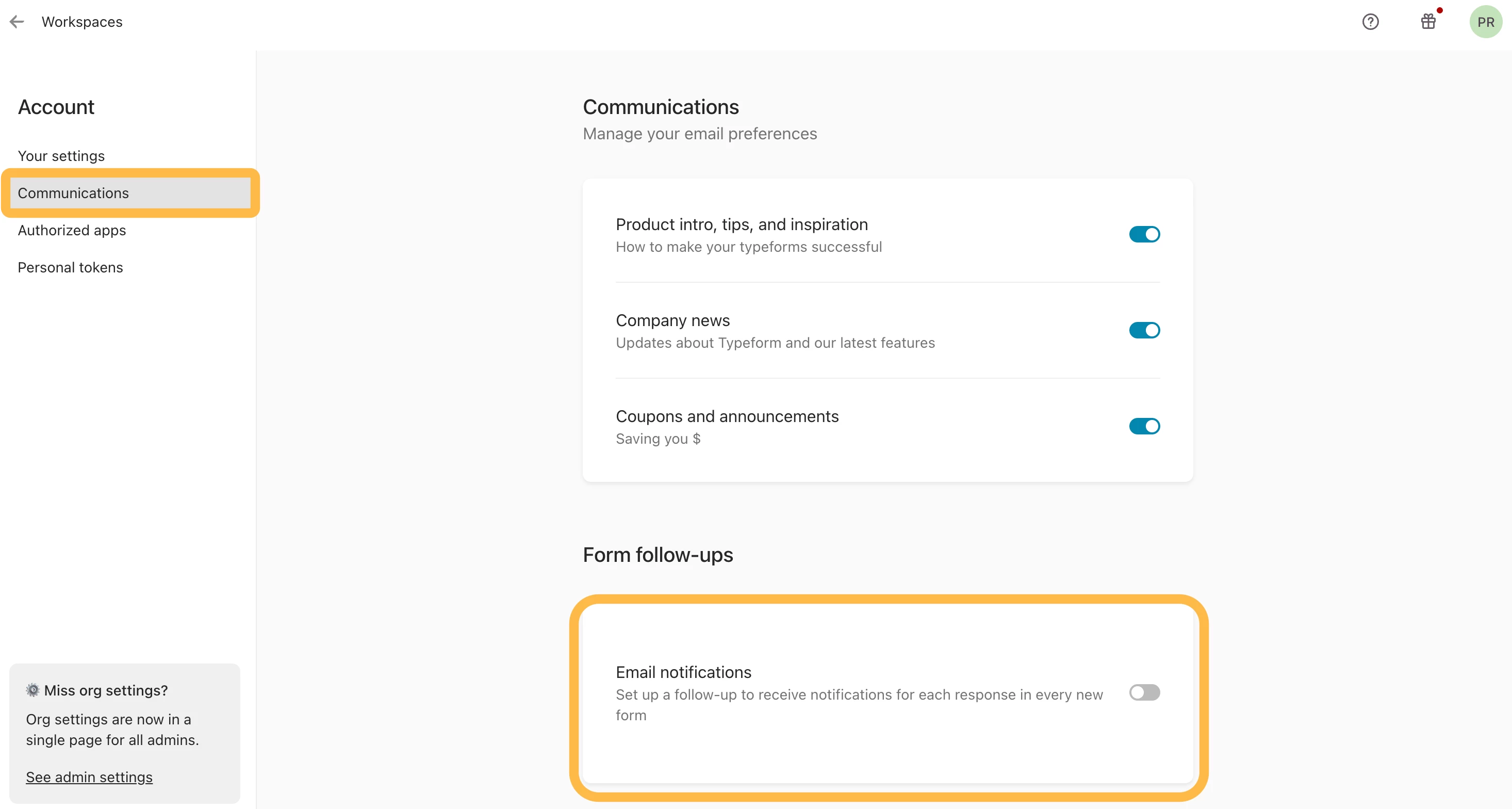Go to Your settings in the sidebar
This screenshot has width=1512, height=809.
click(61, 156)
